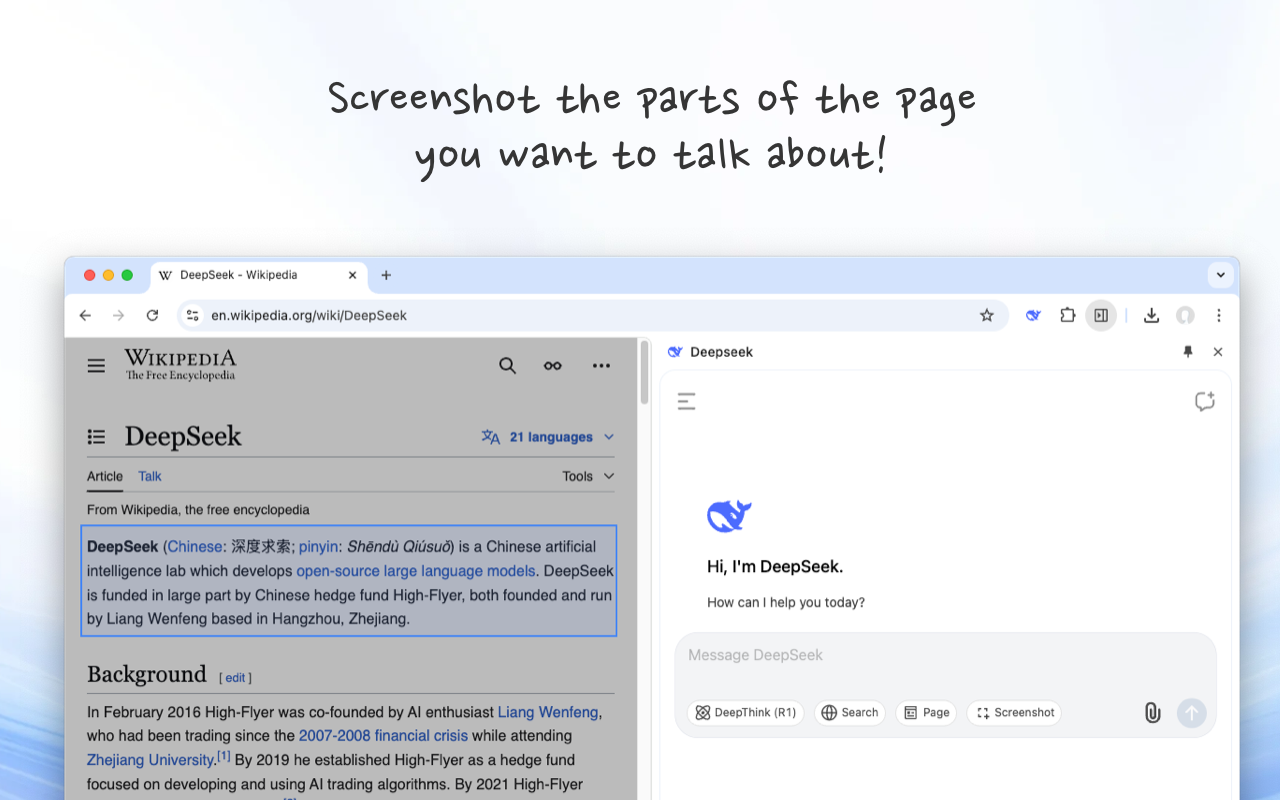
Task: Open the Wikipedia hamburger main menu
Action: click(96, 366)
